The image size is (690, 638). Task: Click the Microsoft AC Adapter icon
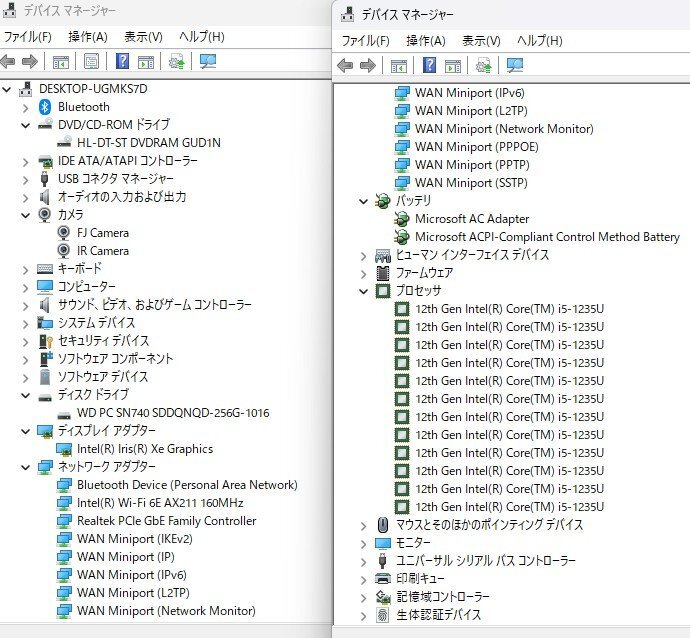point(402,219)
